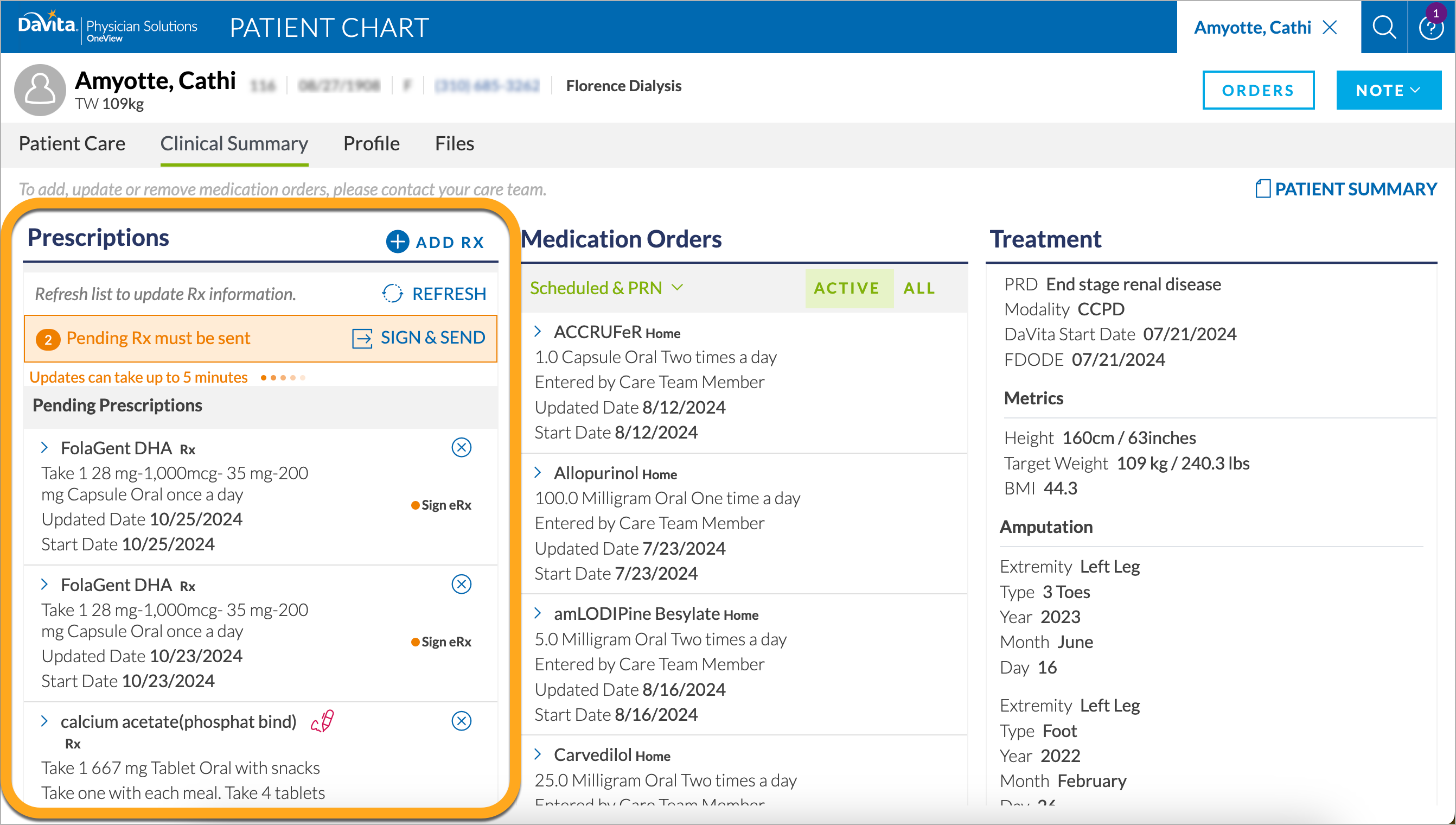The height and width of the screenshot is (825, 1456).
Task: Click the Orders button
Action: [x=1258, y=90]
